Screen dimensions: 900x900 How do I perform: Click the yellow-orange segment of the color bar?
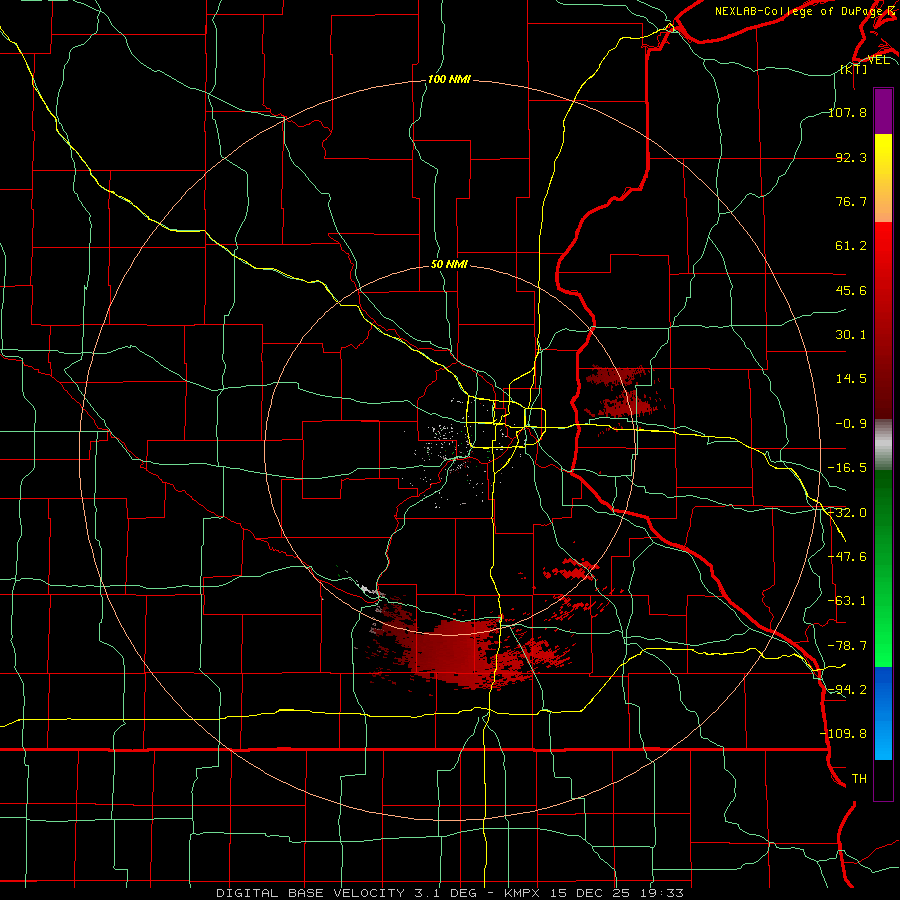883,178
